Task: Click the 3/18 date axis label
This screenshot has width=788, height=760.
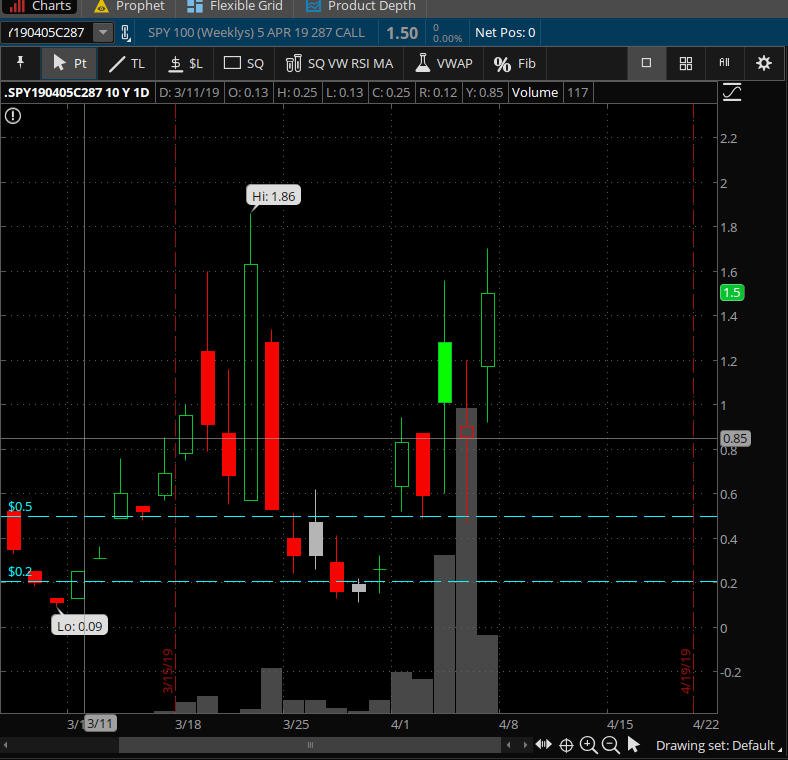Action: 188,724
